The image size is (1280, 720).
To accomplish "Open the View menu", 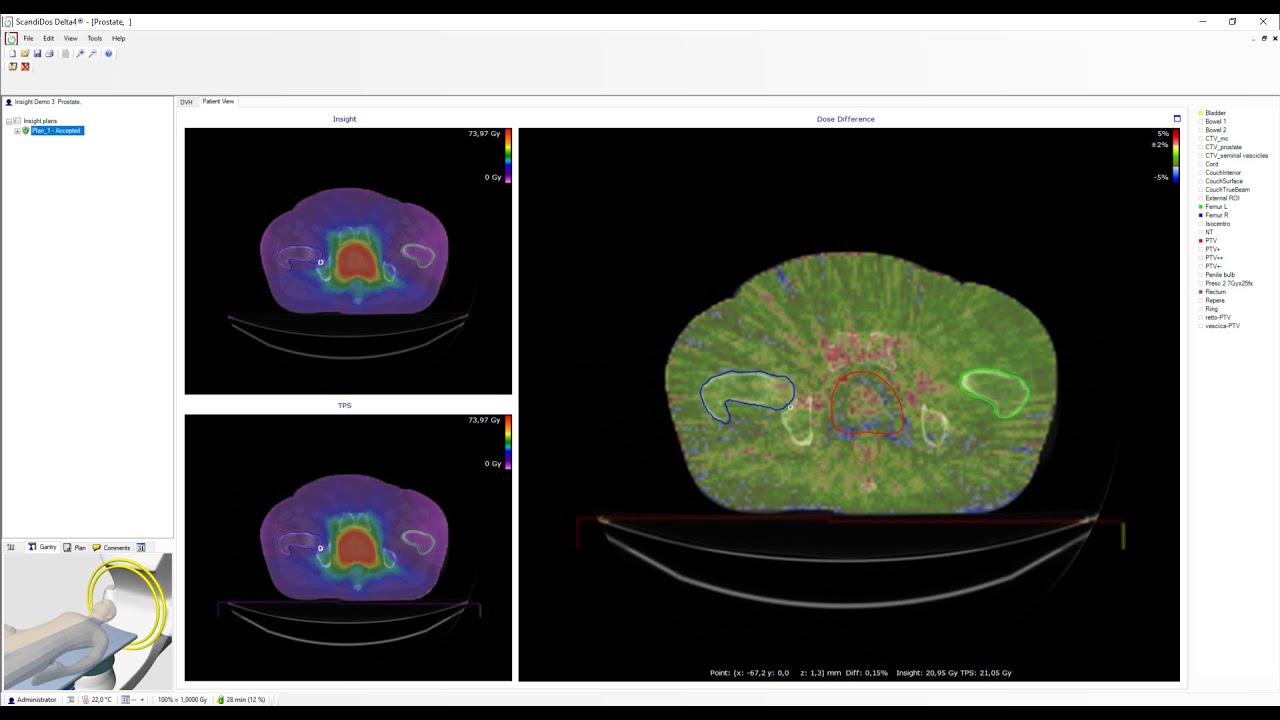I will click(71, 38).
